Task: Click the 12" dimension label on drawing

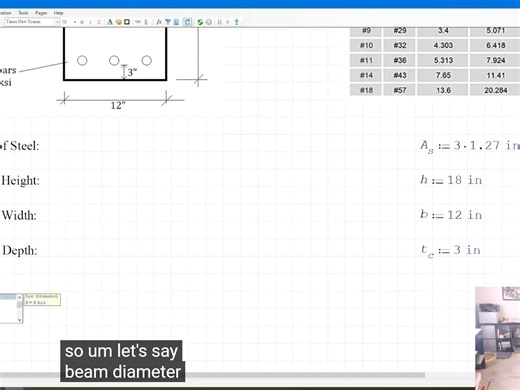Action: [118, 106]
